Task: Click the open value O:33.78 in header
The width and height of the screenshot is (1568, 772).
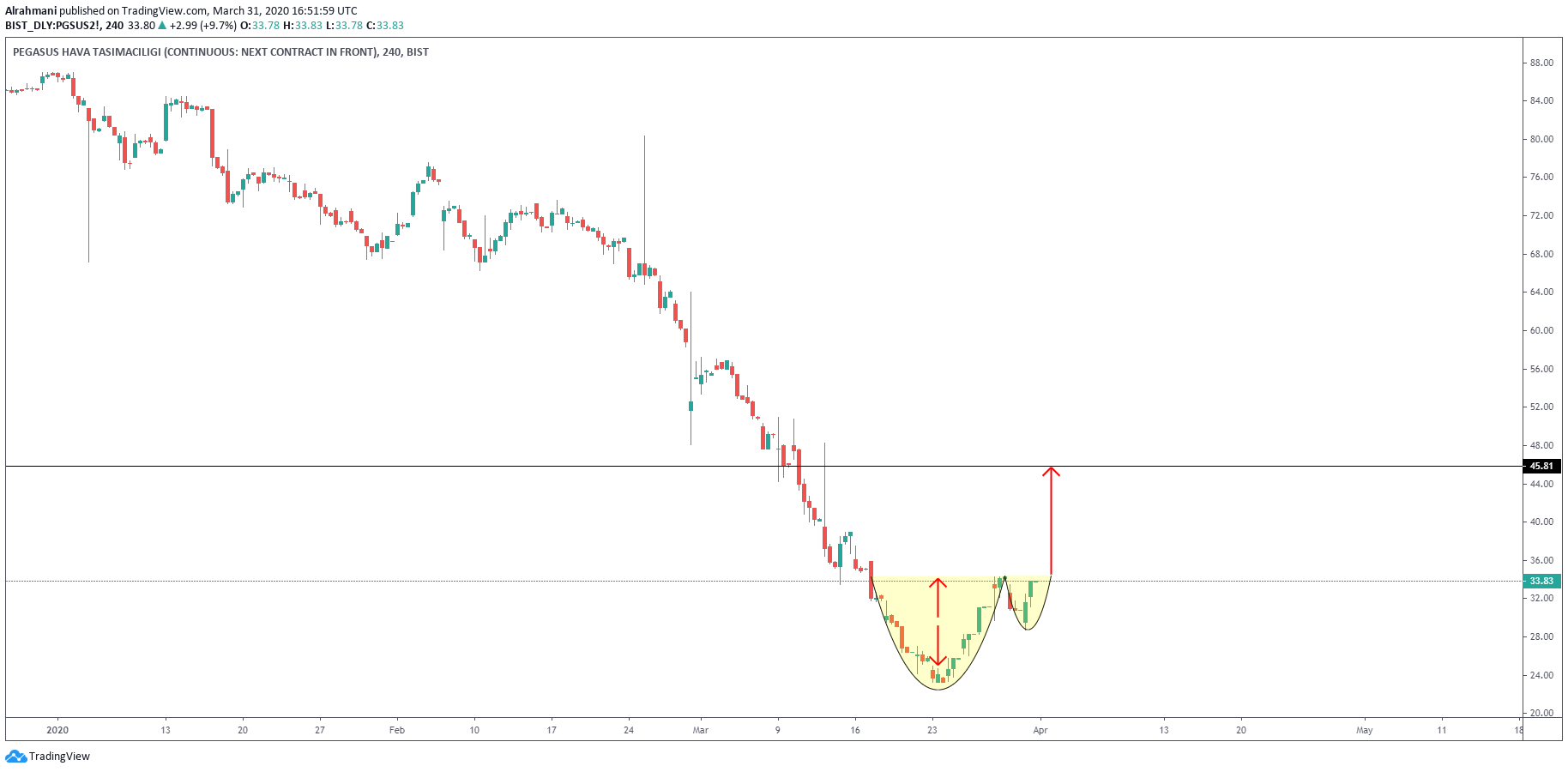Action: click(260, 26)
